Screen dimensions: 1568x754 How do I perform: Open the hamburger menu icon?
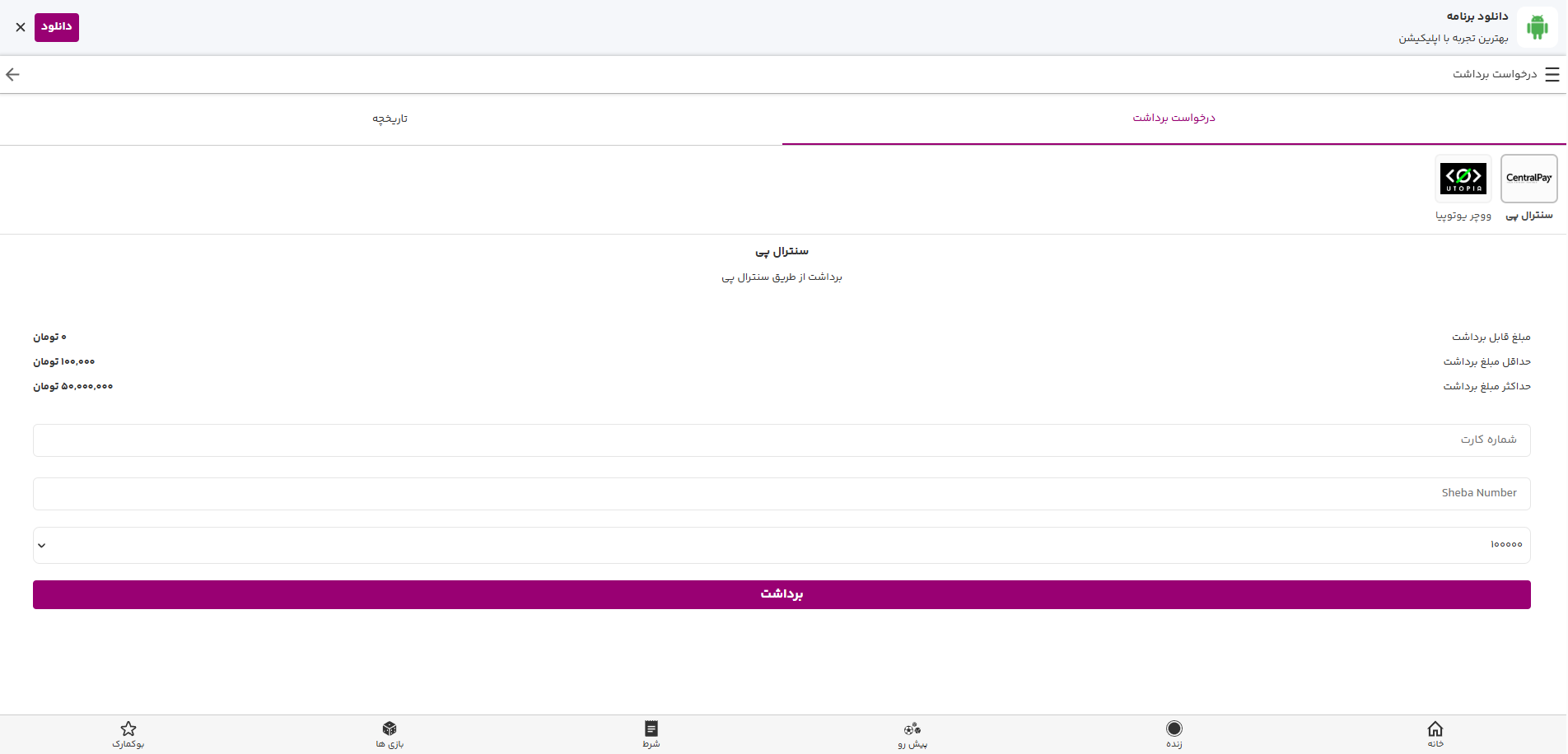tap(1552, 75)
